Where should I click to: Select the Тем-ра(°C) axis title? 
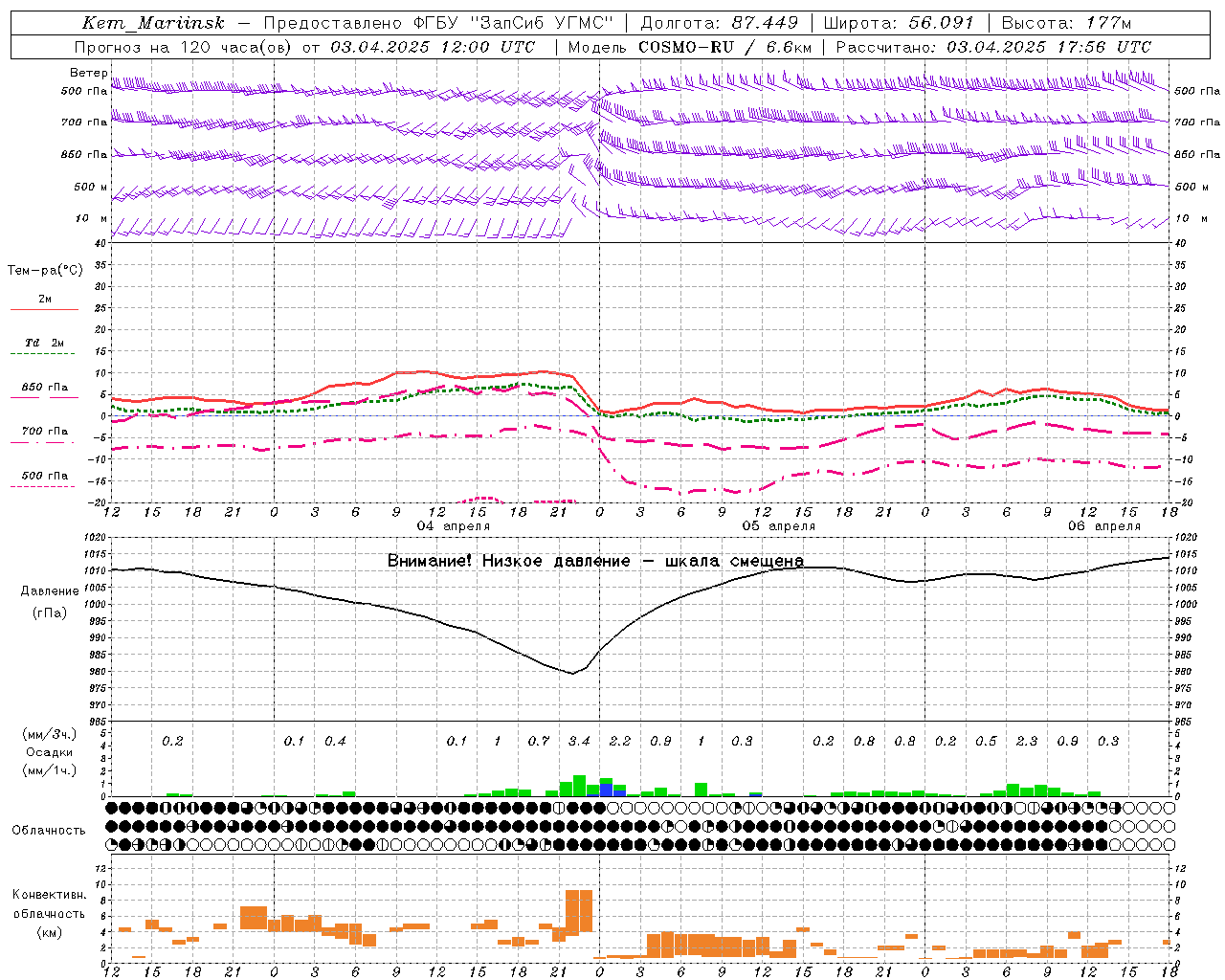(x=45, y=270)
